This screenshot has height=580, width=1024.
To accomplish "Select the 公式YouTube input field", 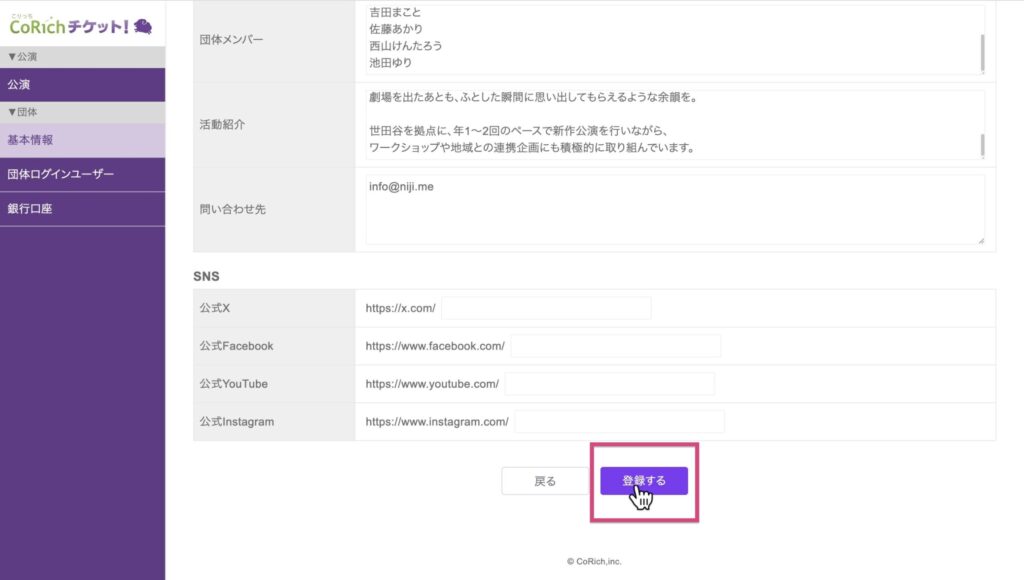I will click(x=609, y=384).
